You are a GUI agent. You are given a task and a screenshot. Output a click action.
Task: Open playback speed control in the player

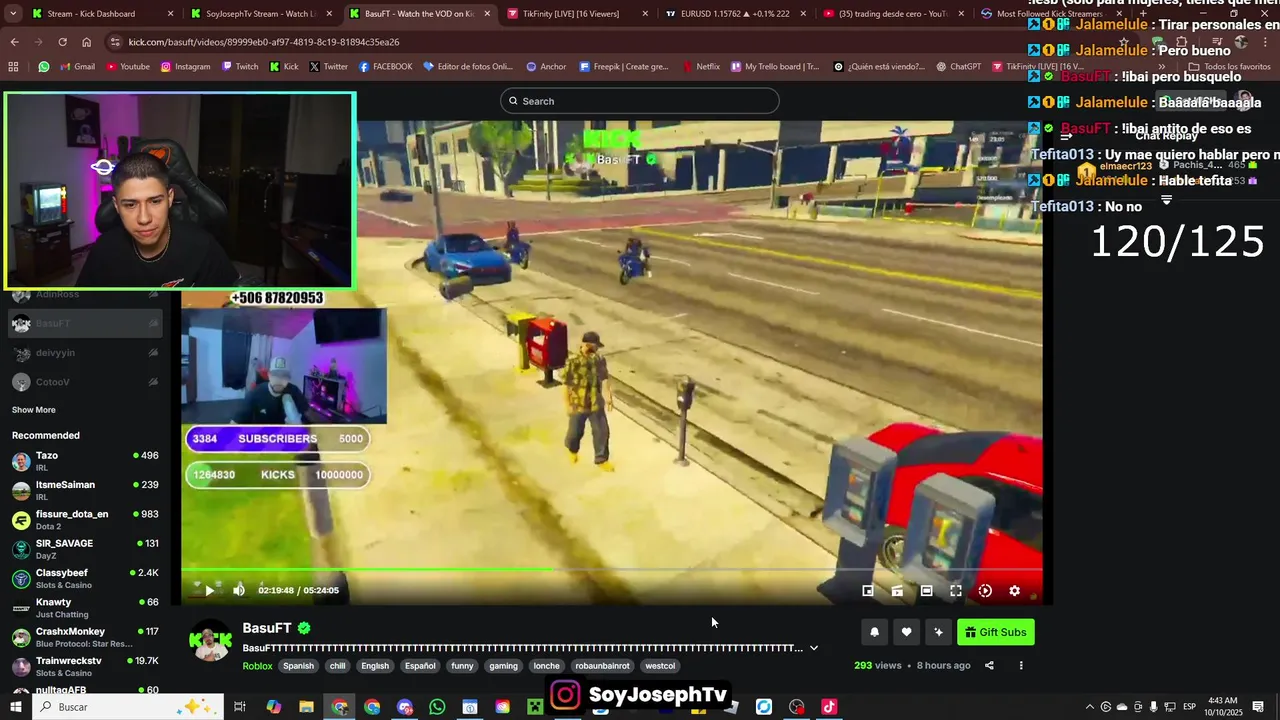(x=985, y=591)
